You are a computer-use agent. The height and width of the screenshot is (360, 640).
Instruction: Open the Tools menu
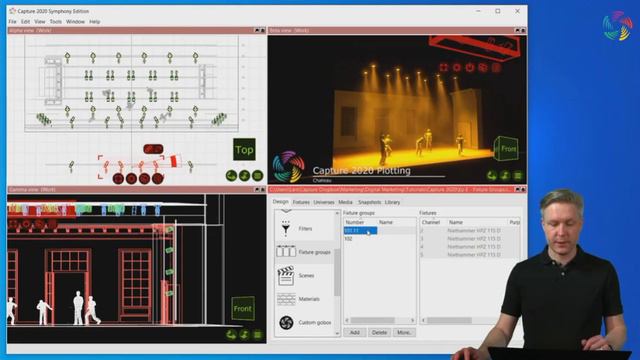pos(56,22)
